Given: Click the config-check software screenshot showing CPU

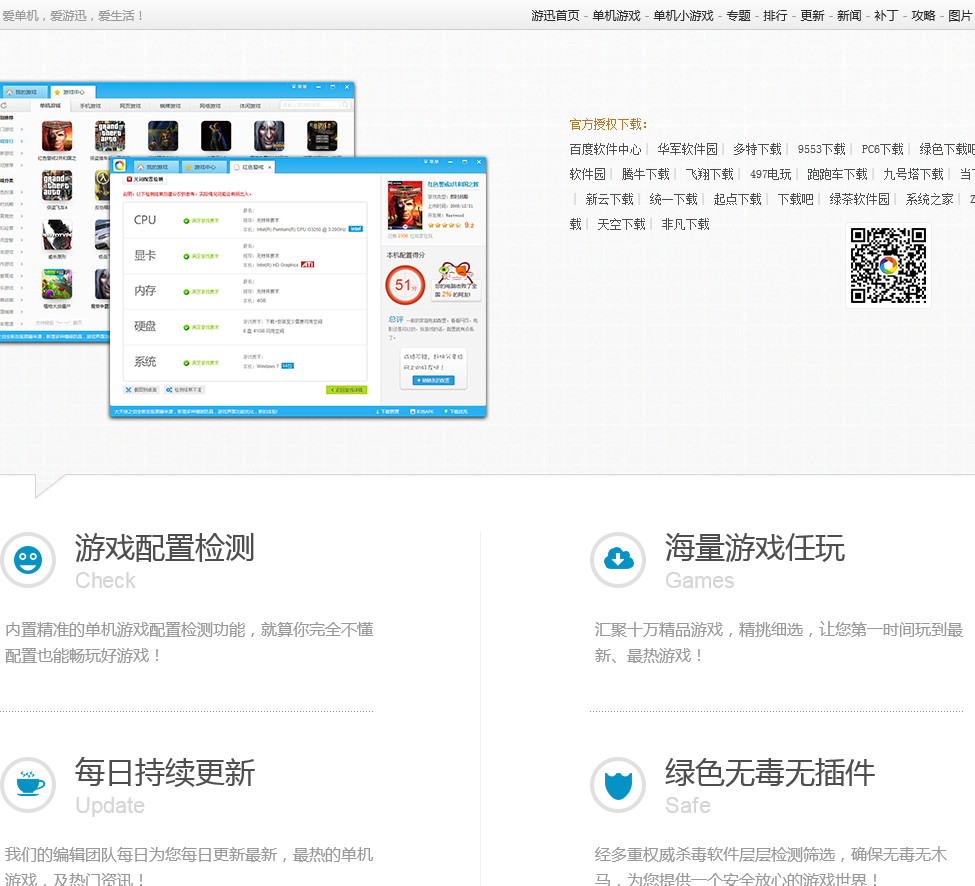Looking at the screenshot, I should tap(298, 287).
